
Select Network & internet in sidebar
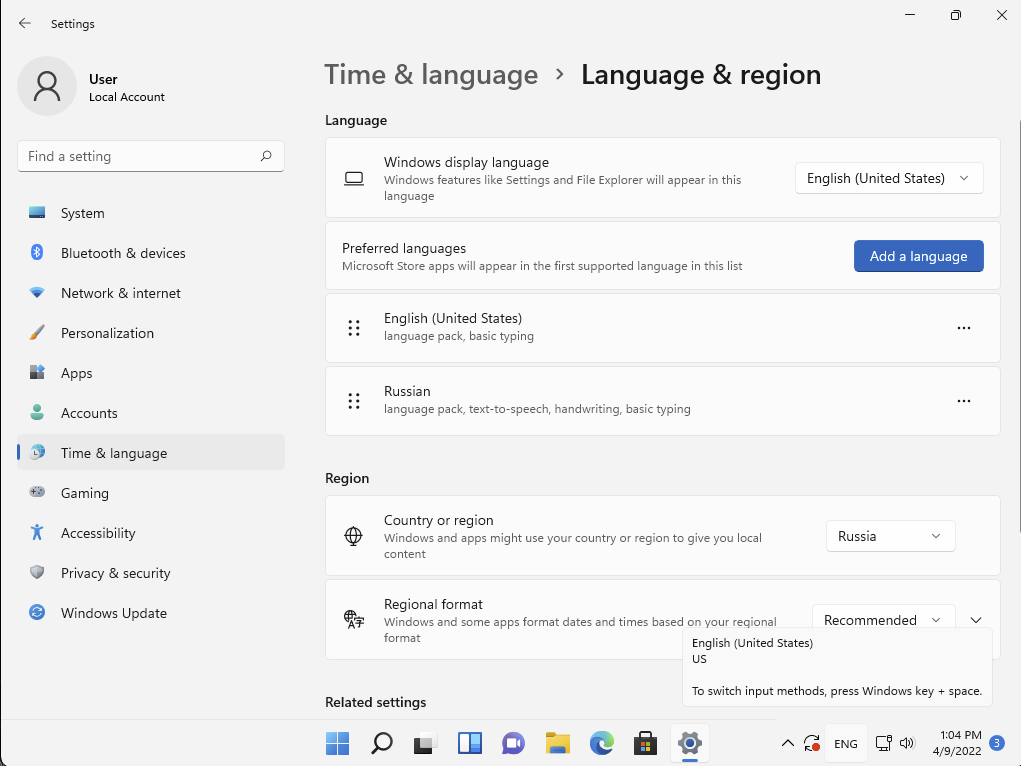coord(151,293)
